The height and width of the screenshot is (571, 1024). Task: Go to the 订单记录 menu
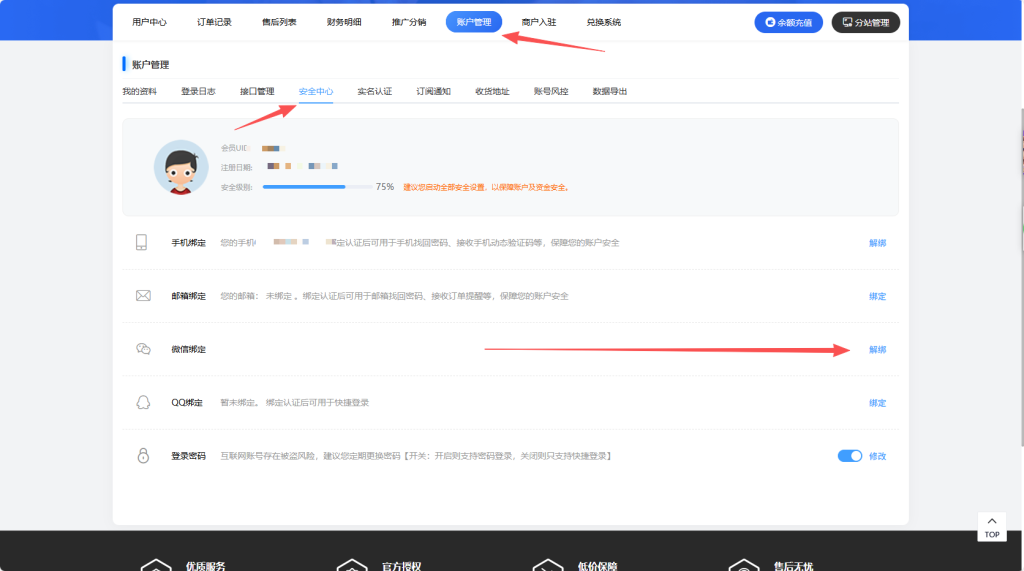tap(214, 22)
